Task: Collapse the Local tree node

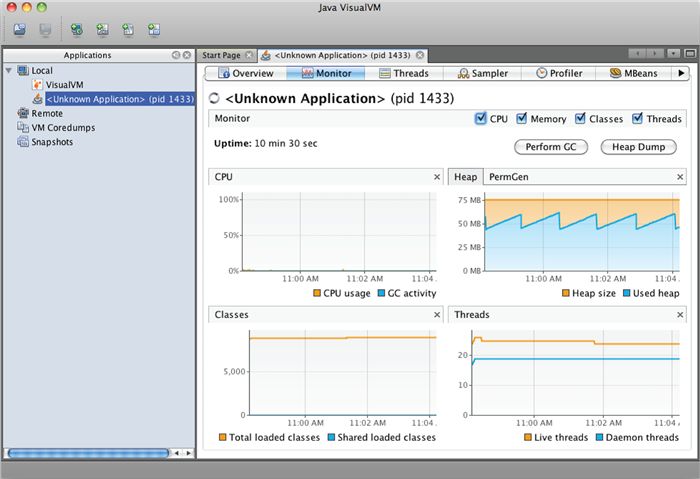Action: coord(9,71)
